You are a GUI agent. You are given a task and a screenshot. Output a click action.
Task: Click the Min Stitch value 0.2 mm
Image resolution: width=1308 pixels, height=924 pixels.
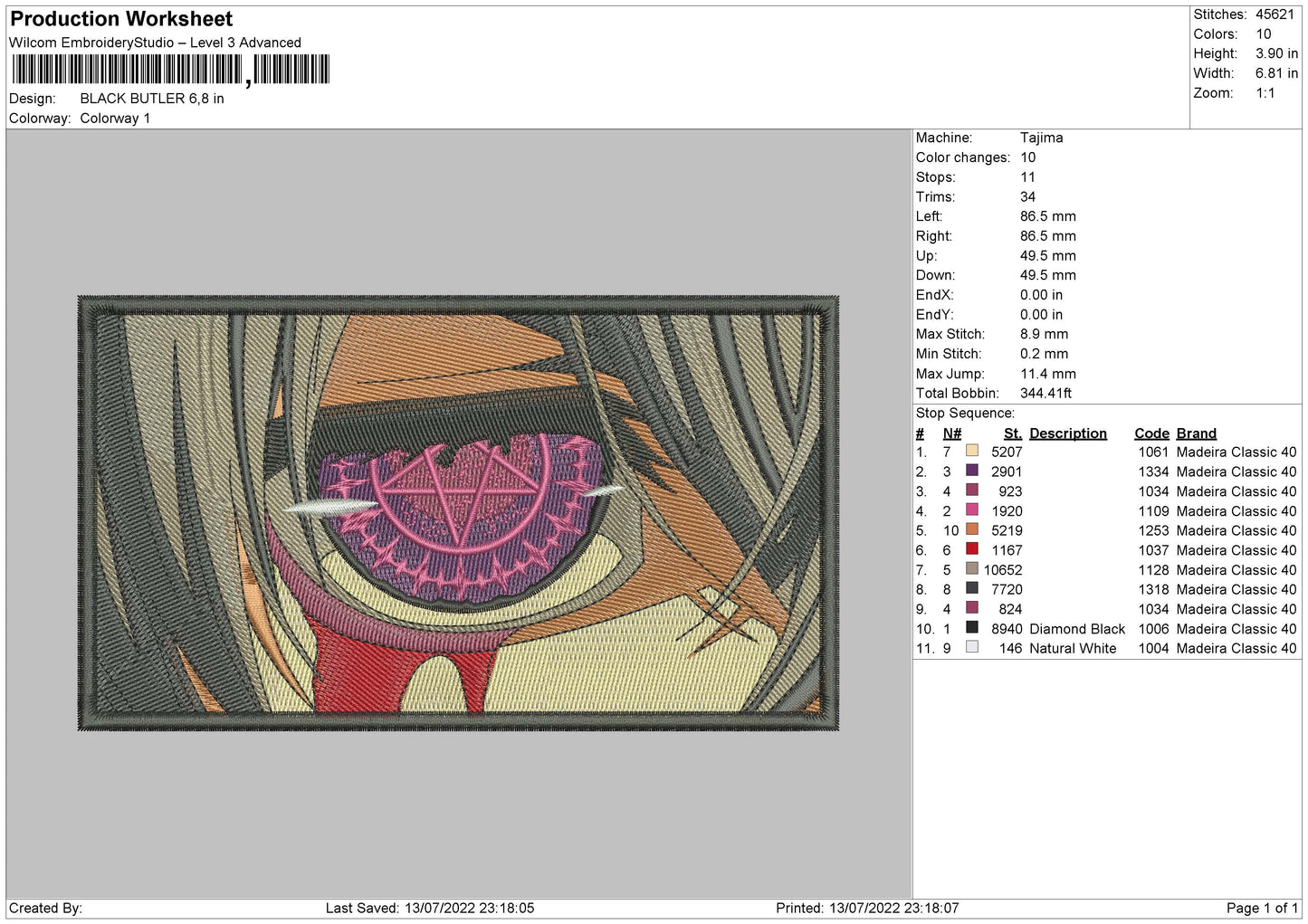(x=1044, y=354)
